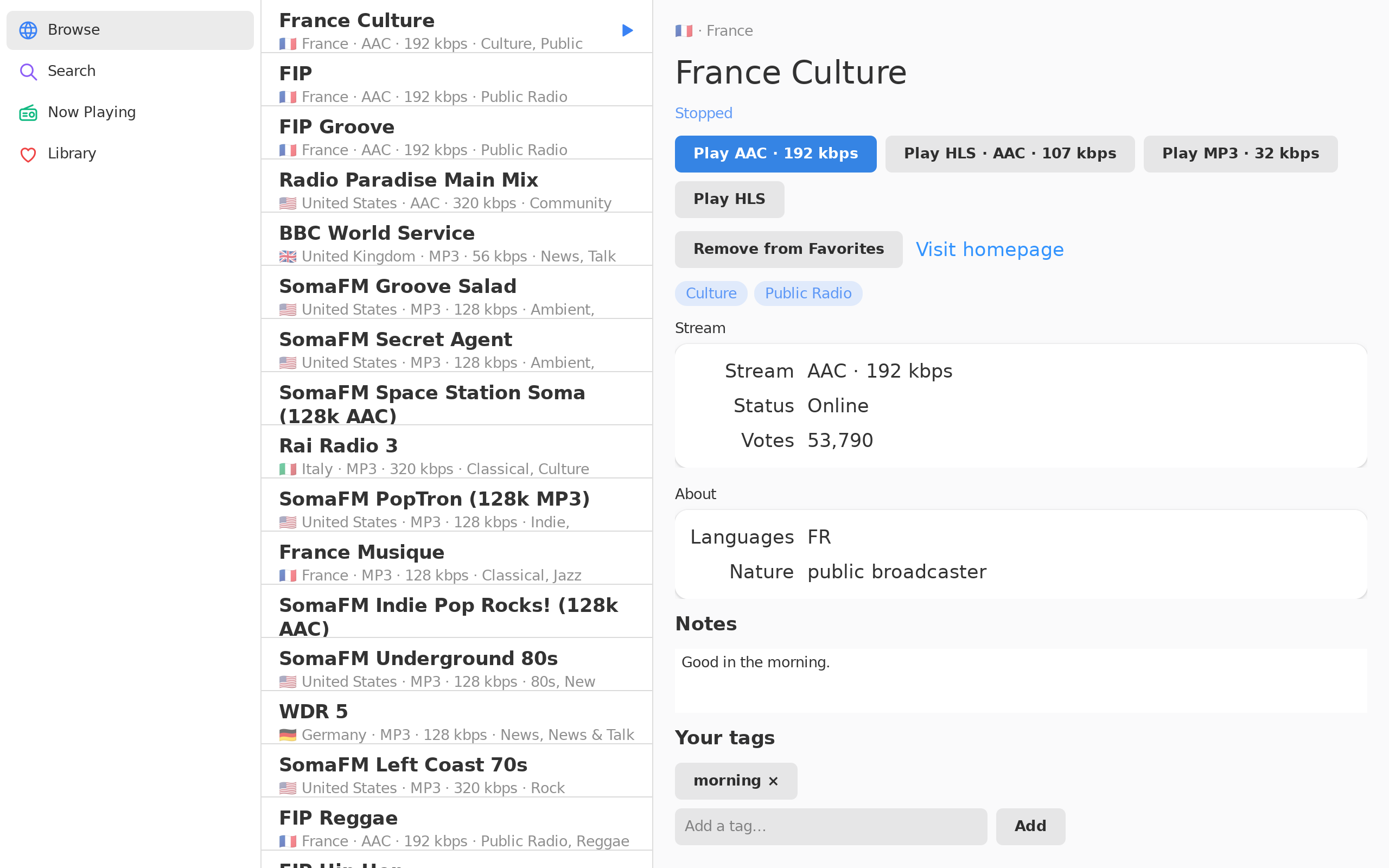1389x868 pixels.
Task: Click the Status value Online
Action: pyautogui.click(x=838, y=406)
